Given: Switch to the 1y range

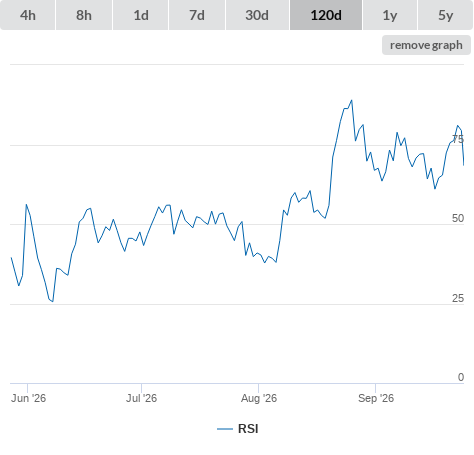Looking at the screenshot, I should pos(390,15).
